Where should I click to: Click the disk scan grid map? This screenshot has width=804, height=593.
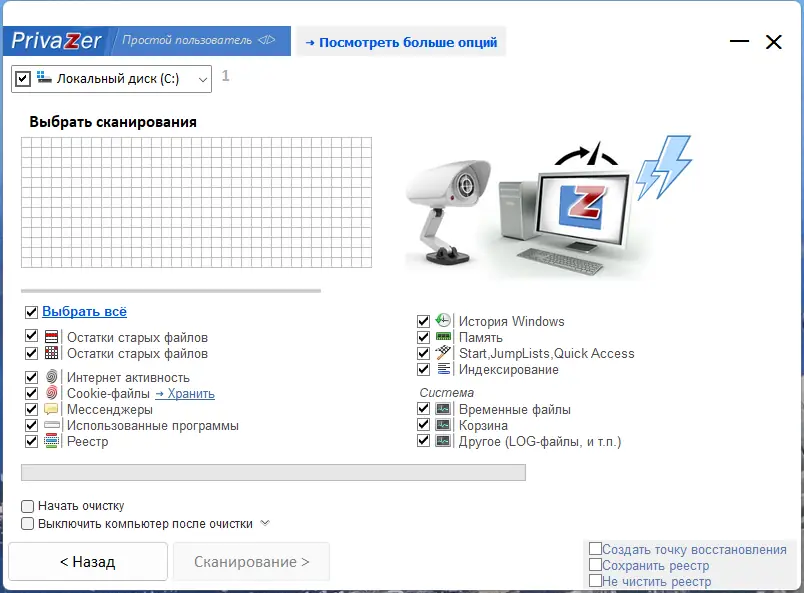click(196, 202)
